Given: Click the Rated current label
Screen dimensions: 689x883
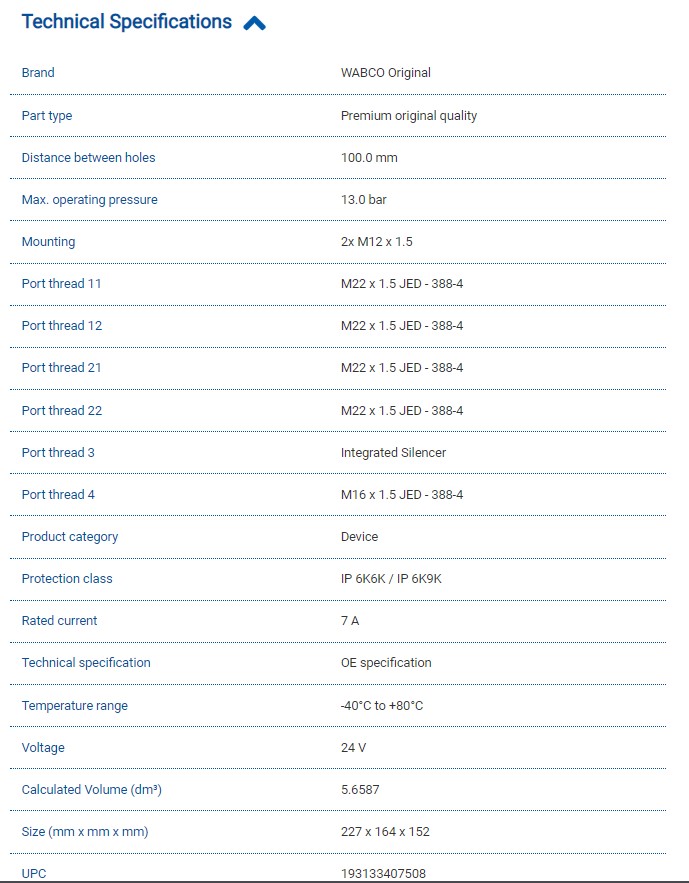Looking at the screenshot, I should (59, 621).
